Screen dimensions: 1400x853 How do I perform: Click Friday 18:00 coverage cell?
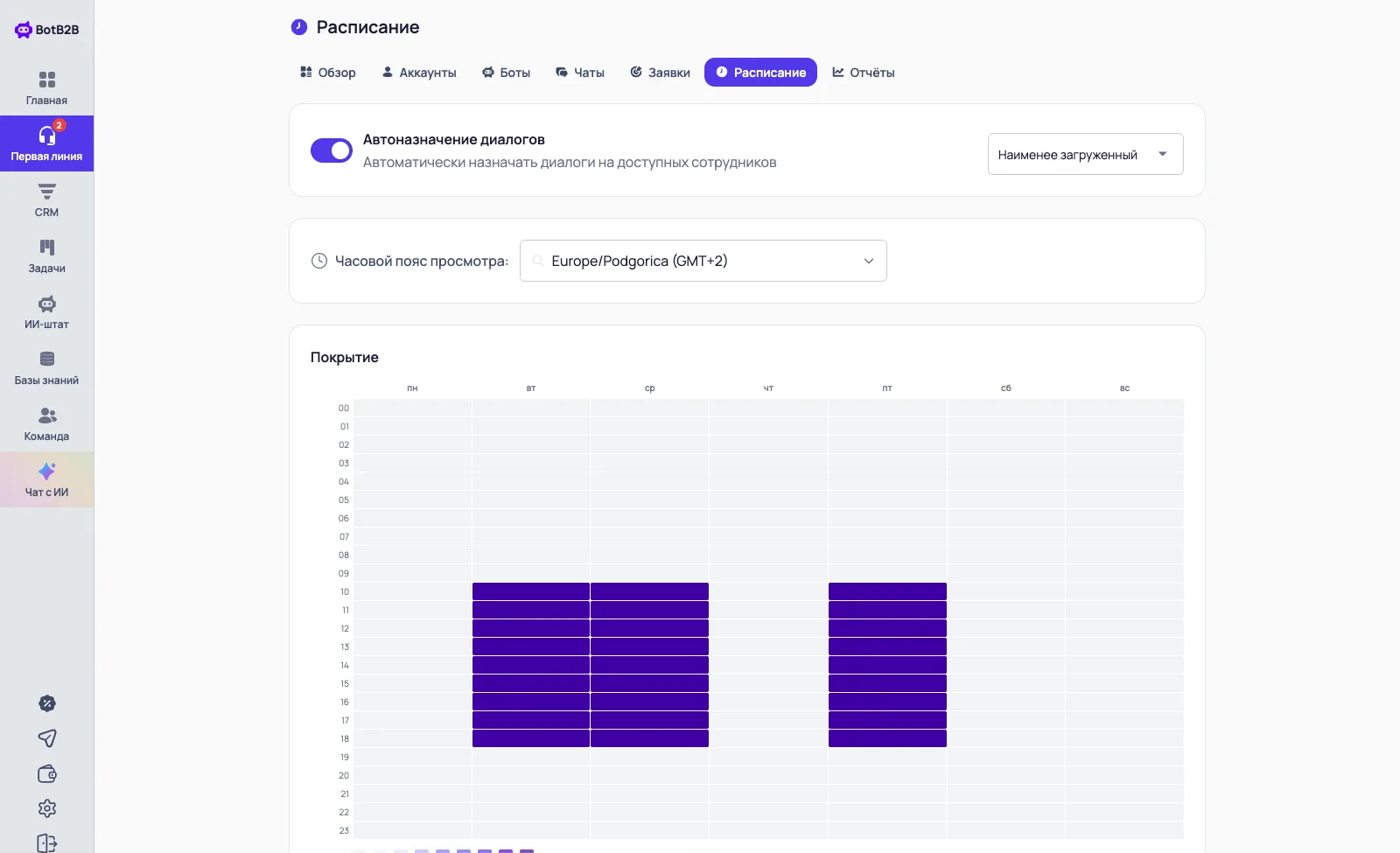tap(887, 738)
